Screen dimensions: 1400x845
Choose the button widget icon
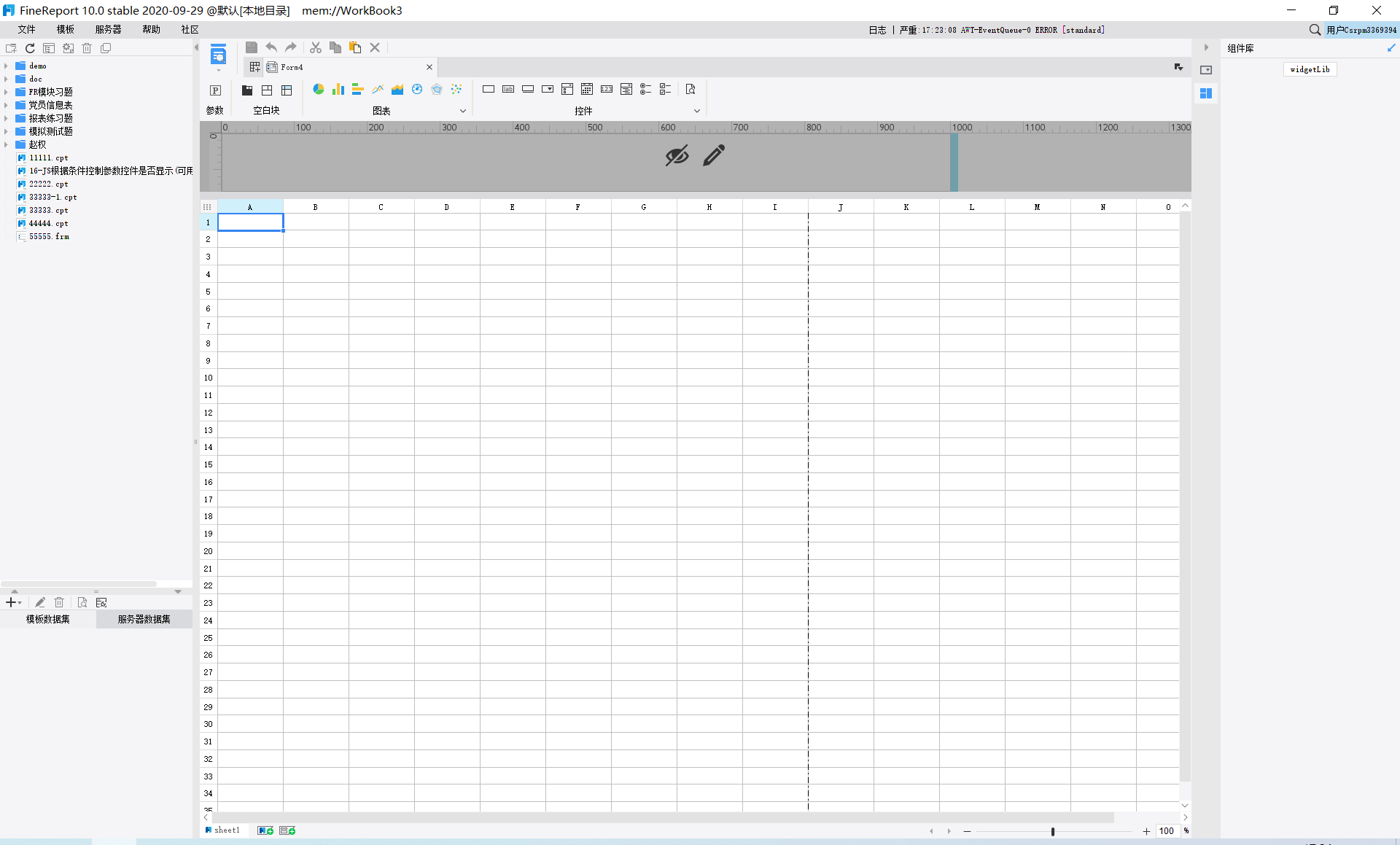[528, 90]
